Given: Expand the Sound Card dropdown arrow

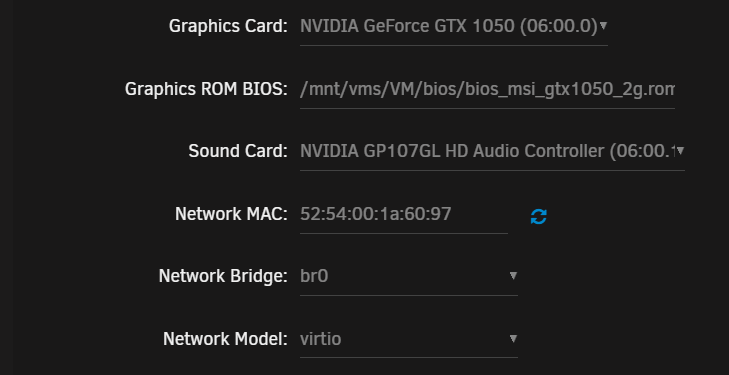Looking at the screenshot, I should (x=680, y=151).
